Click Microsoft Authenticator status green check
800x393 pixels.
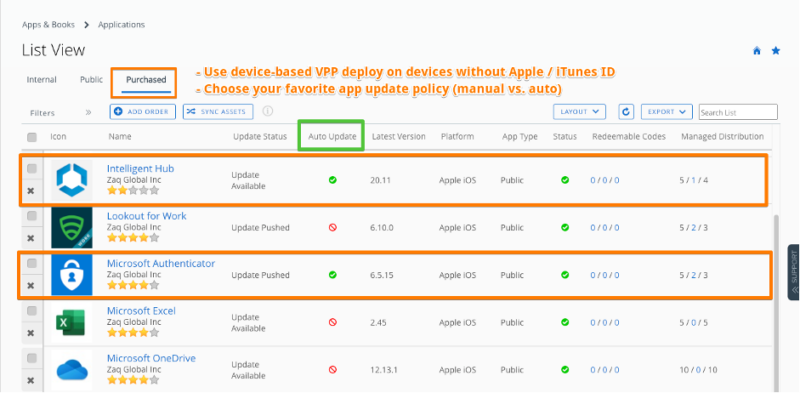pos(565,275)
